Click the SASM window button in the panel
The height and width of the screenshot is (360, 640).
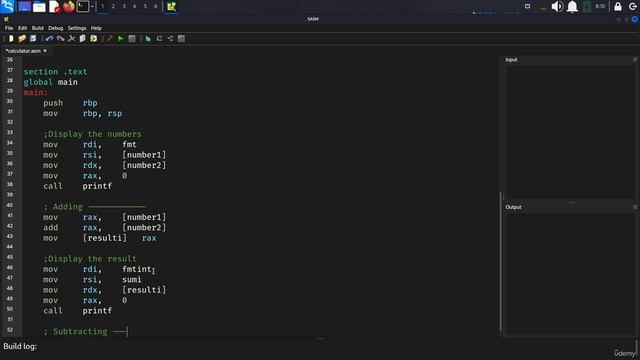171,6
